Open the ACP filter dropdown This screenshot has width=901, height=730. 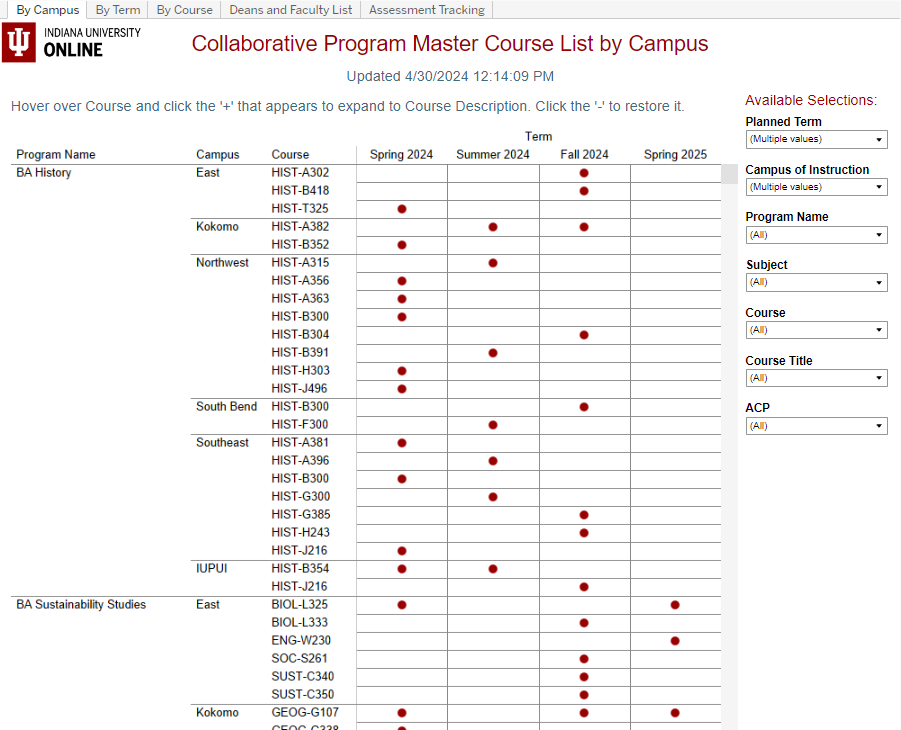816,426
